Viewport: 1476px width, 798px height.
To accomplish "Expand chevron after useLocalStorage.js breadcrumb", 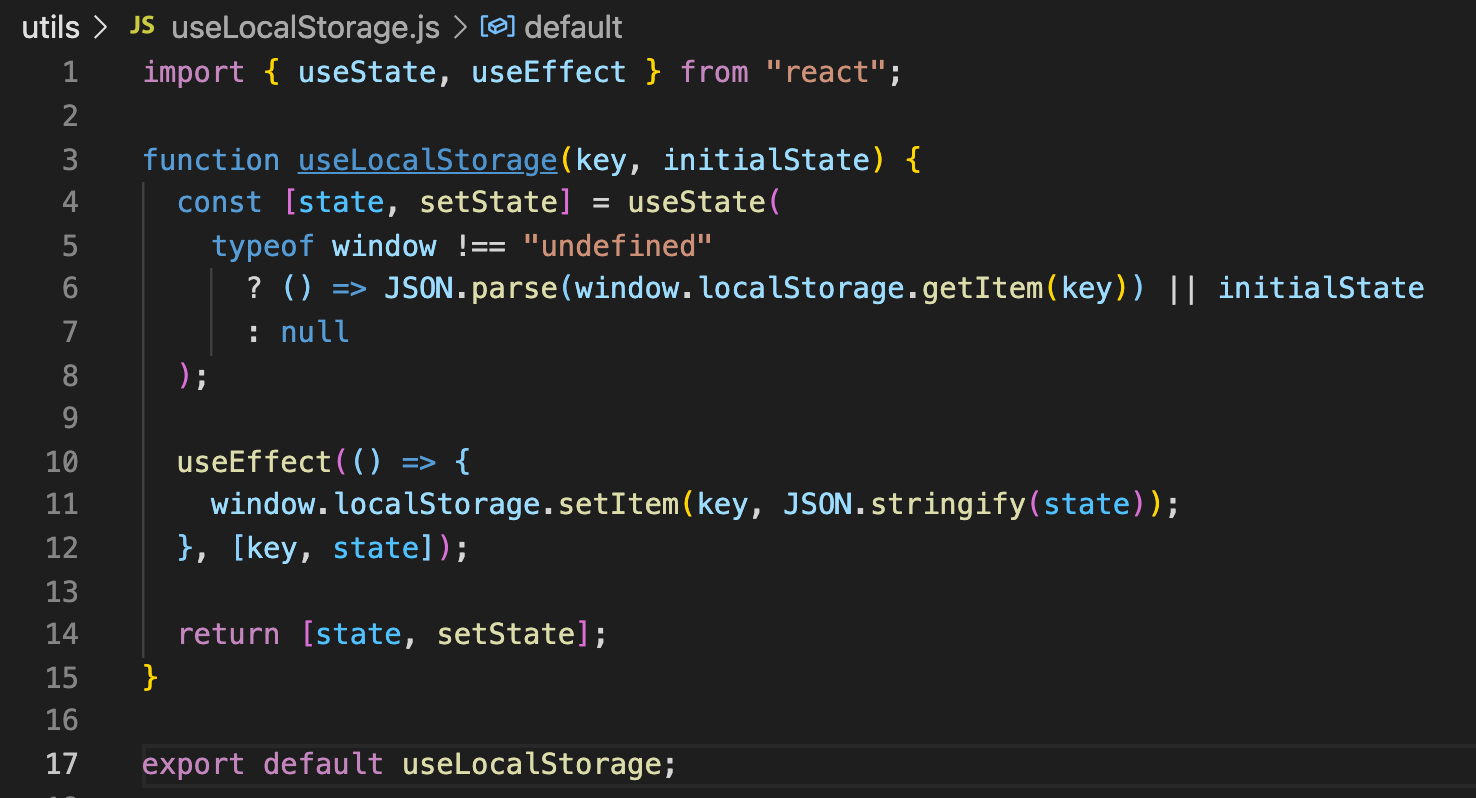I will (460, 27).
